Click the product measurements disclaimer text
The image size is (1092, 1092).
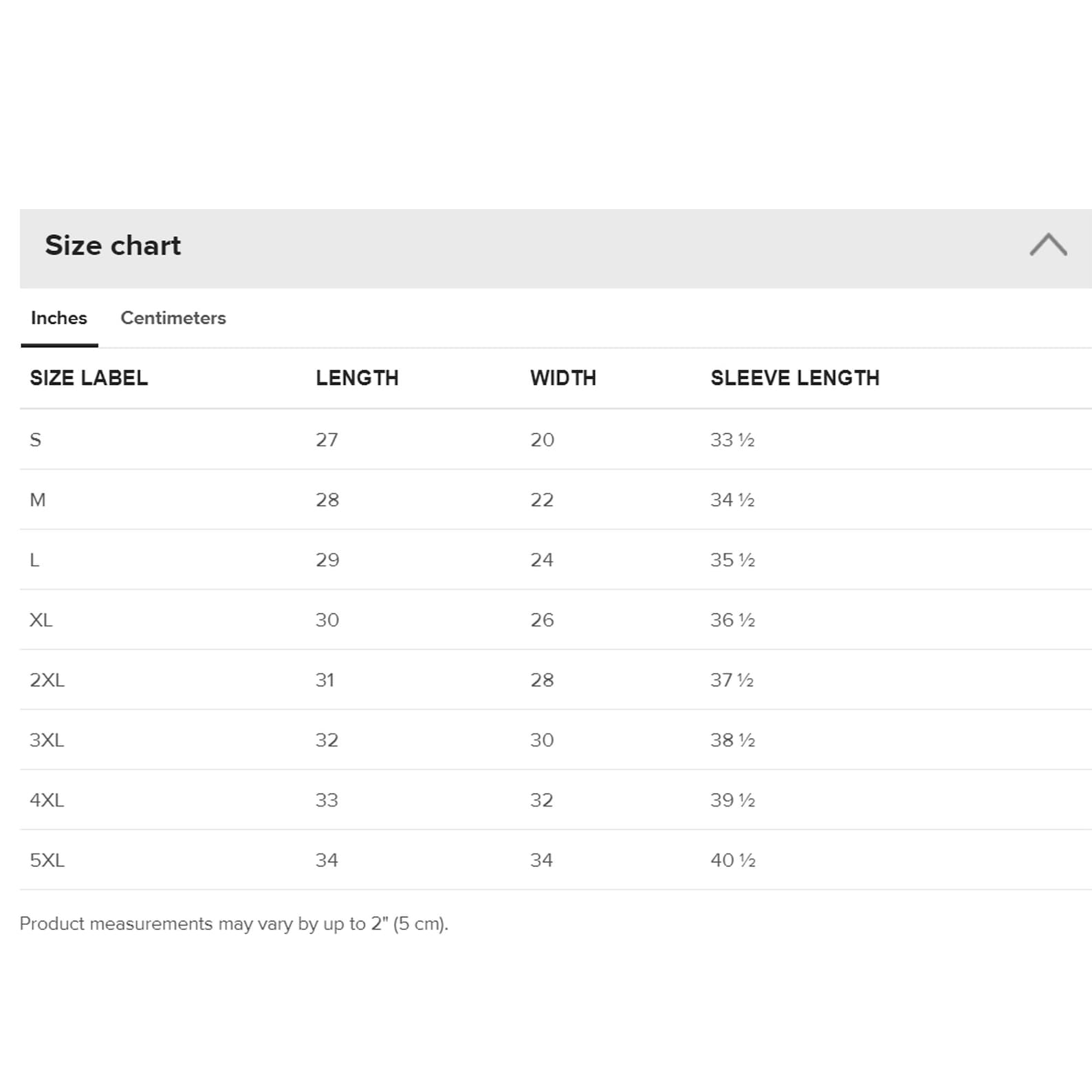(x=234, y=924)
